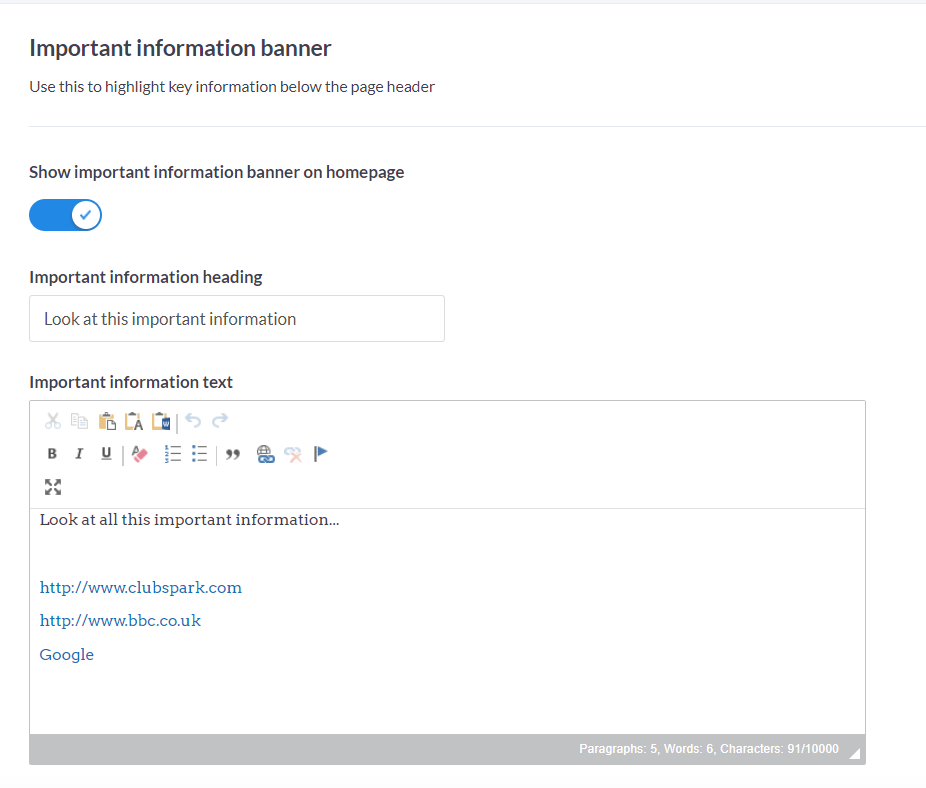Select Paste as plain text icon
The height and width of the screenshot is (788, 926).
pyautogui.click(x=134, y=421)
